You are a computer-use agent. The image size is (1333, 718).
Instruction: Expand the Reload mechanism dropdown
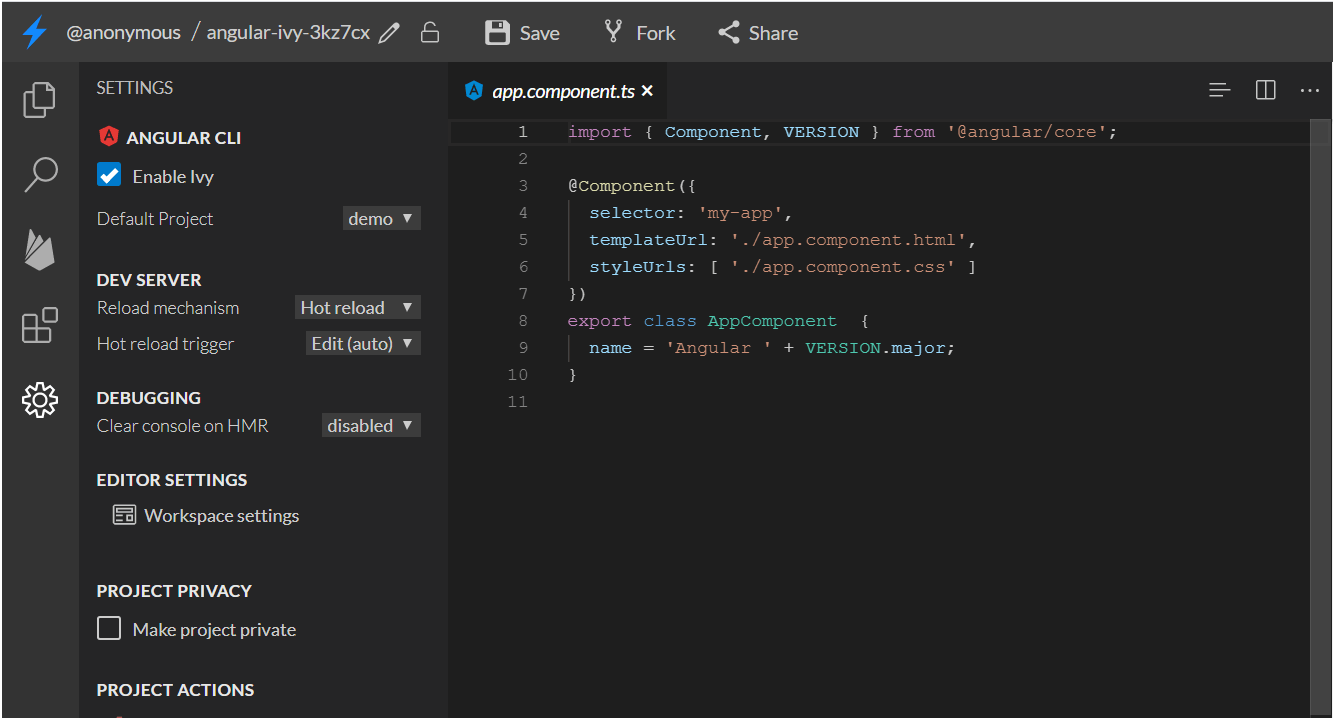(x=358, y=307)
